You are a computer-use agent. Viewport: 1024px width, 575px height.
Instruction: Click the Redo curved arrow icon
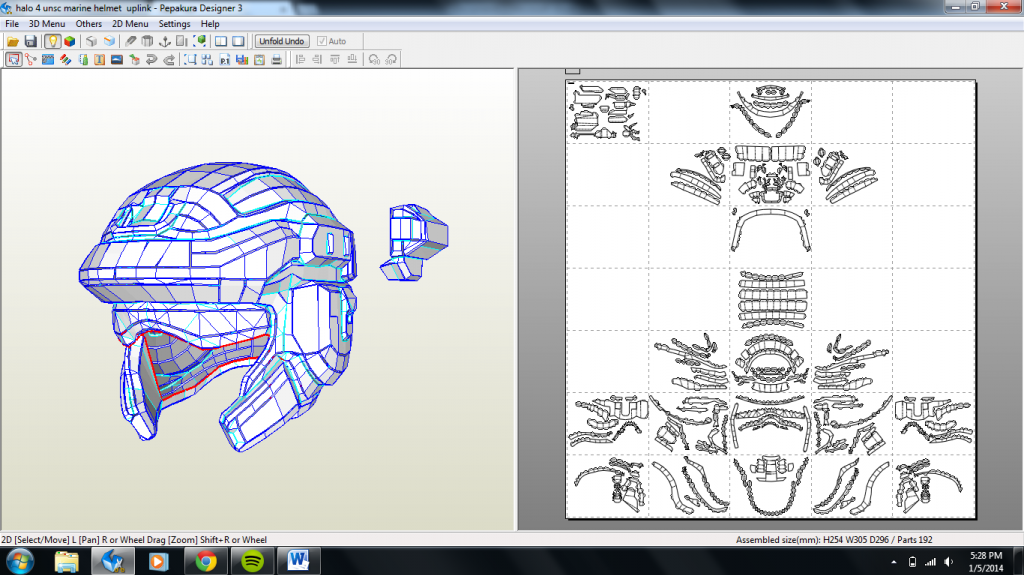169,59
